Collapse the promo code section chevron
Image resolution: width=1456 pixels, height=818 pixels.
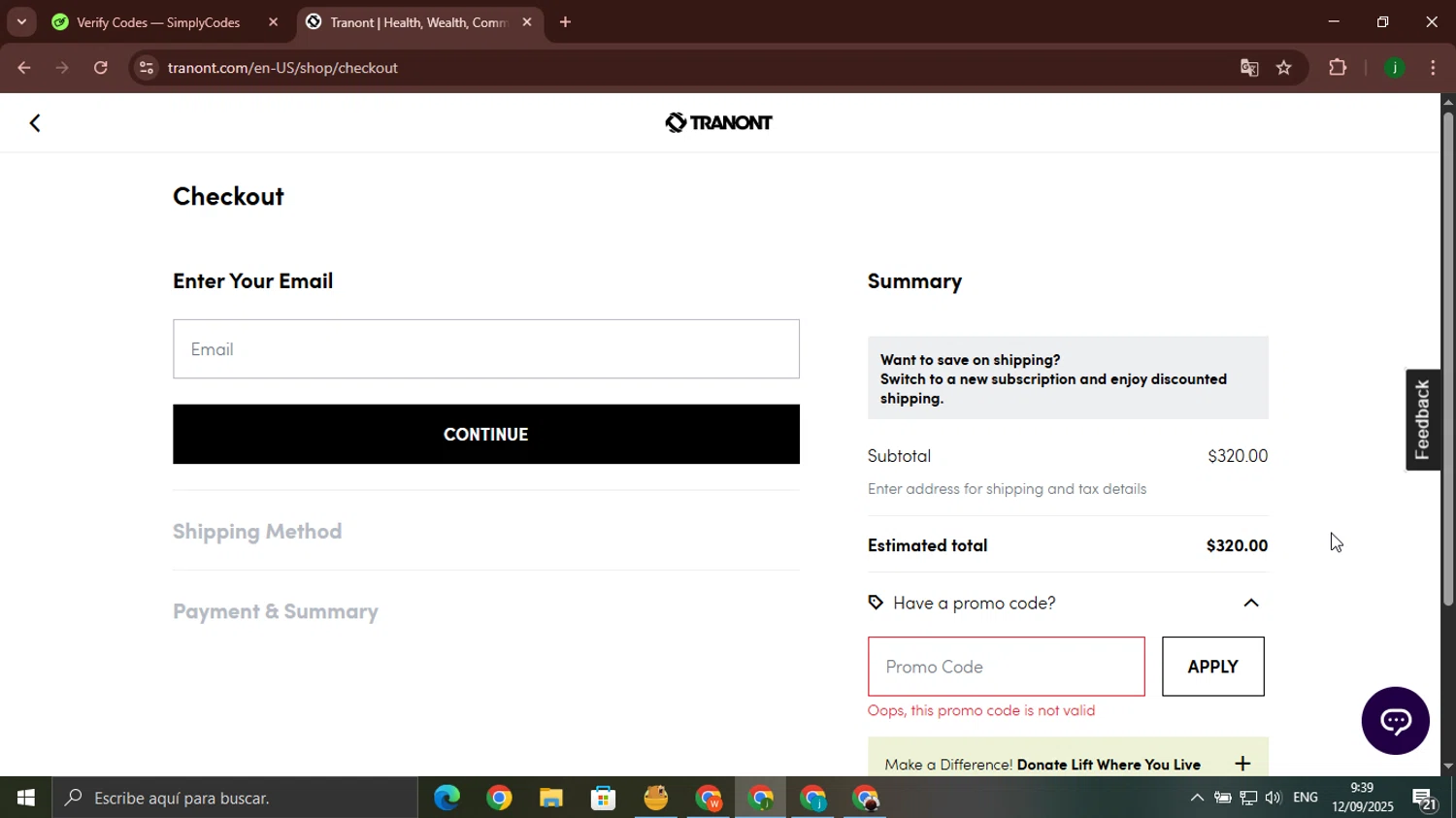coord(1251,603)
